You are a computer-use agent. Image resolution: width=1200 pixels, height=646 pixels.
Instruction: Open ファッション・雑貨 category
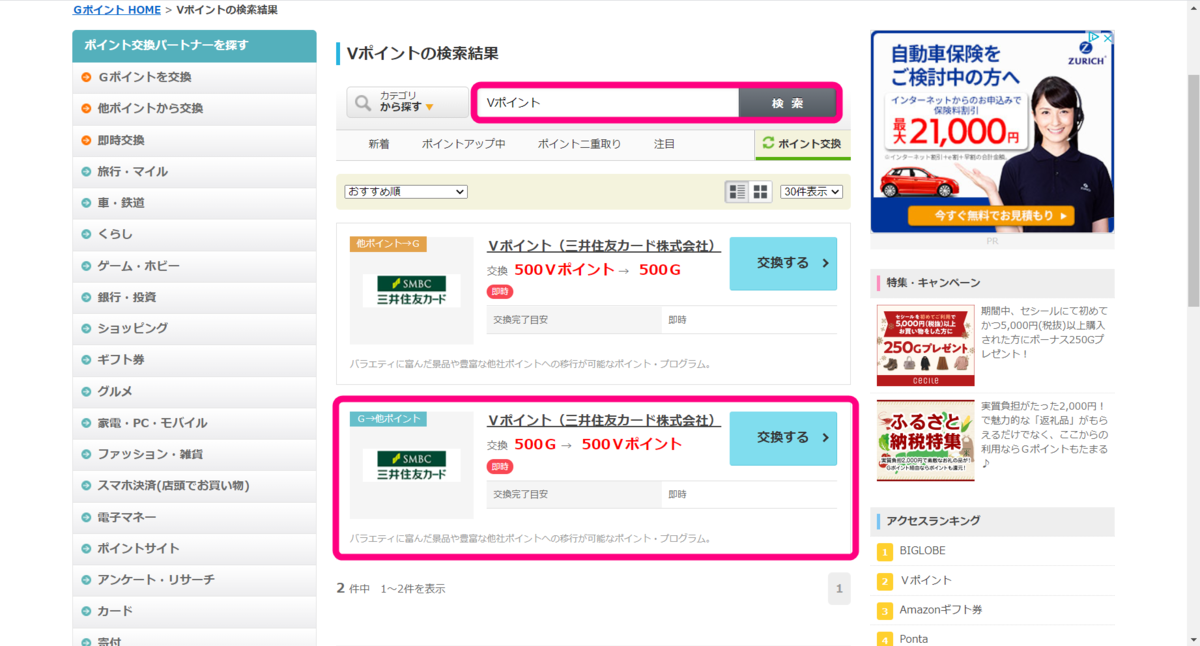[194, 454]
